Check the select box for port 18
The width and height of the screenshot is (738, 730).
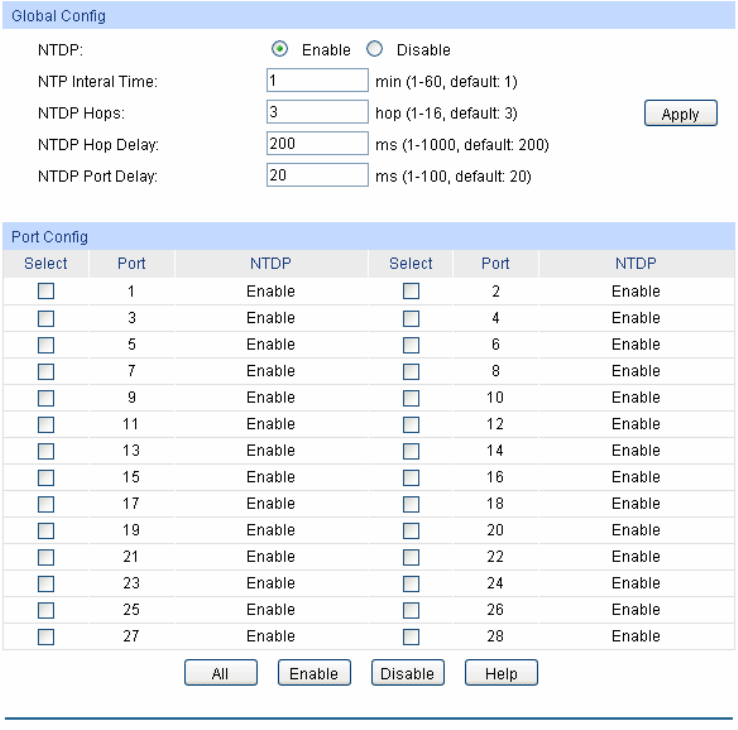pyautogui.click(x=411, y=504)
